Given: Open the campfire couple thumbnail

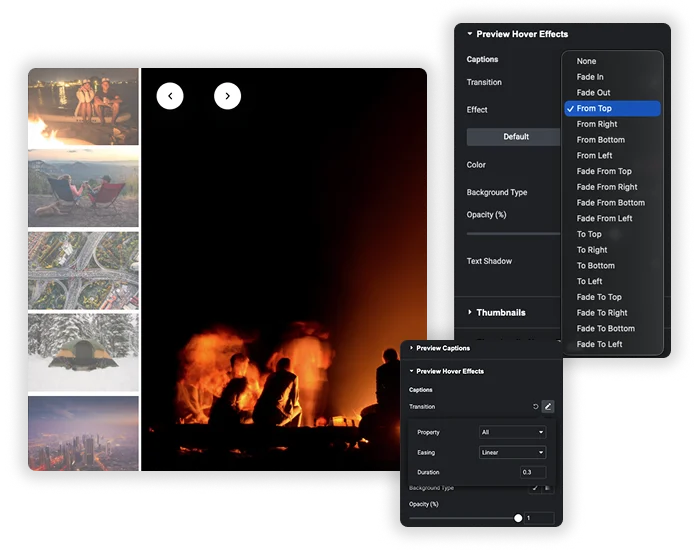Looking at the screenshot, I should click(83, 107).
